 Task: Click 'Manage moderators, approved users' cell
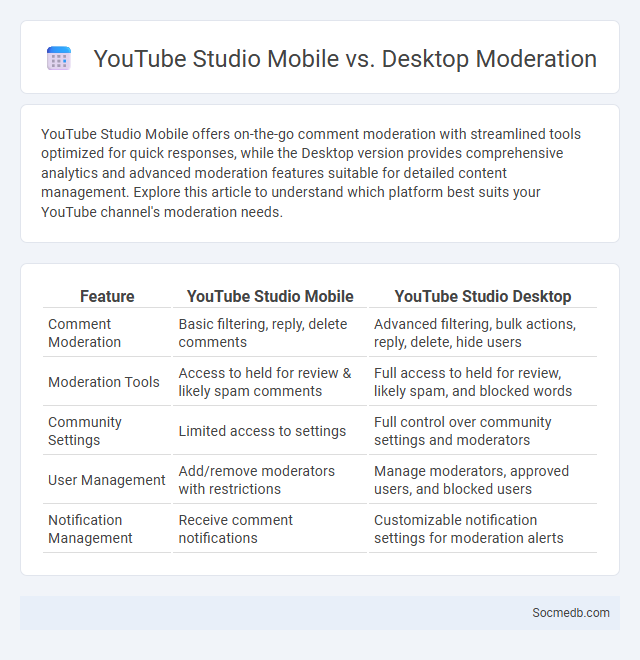tap(483, 480)
